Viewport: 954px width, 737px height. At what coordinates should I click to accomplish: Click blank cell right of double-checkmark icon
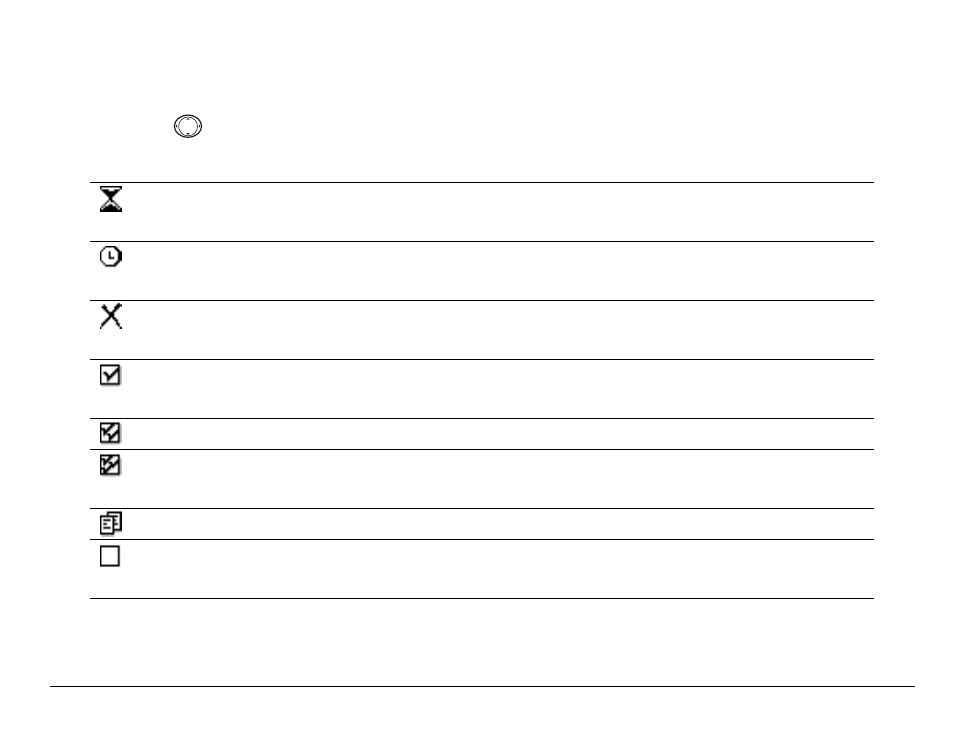(499, 434)
